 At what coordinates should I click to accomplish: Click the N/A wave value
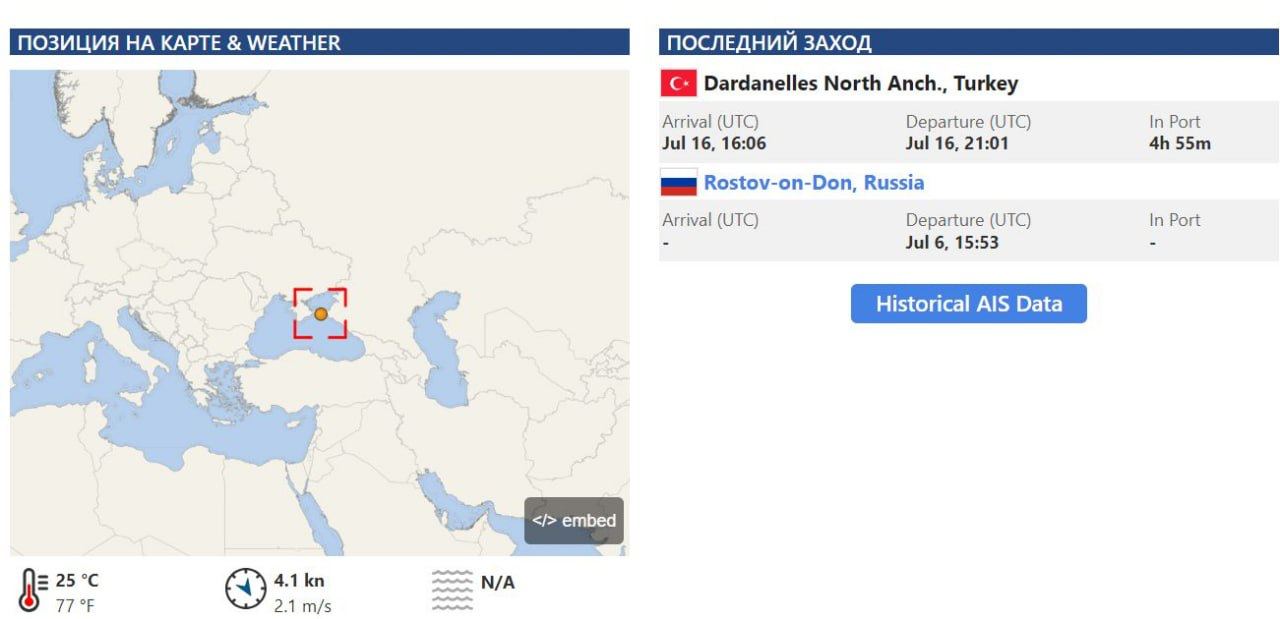click(498, 582)
